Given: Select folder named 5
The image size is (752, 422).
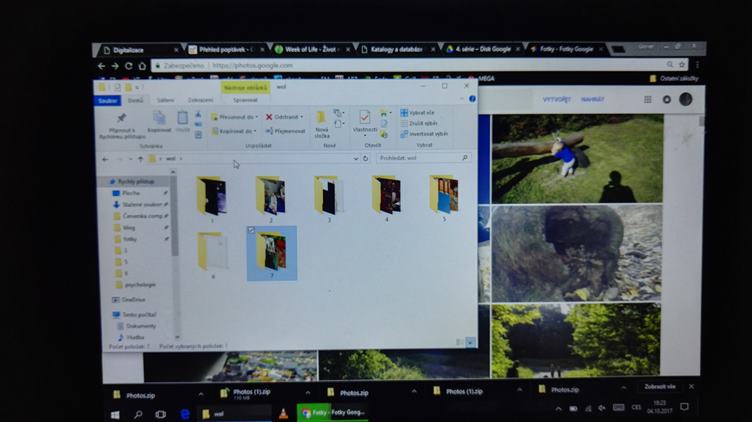Looking at the screenshot, I should tap(444, 197).
